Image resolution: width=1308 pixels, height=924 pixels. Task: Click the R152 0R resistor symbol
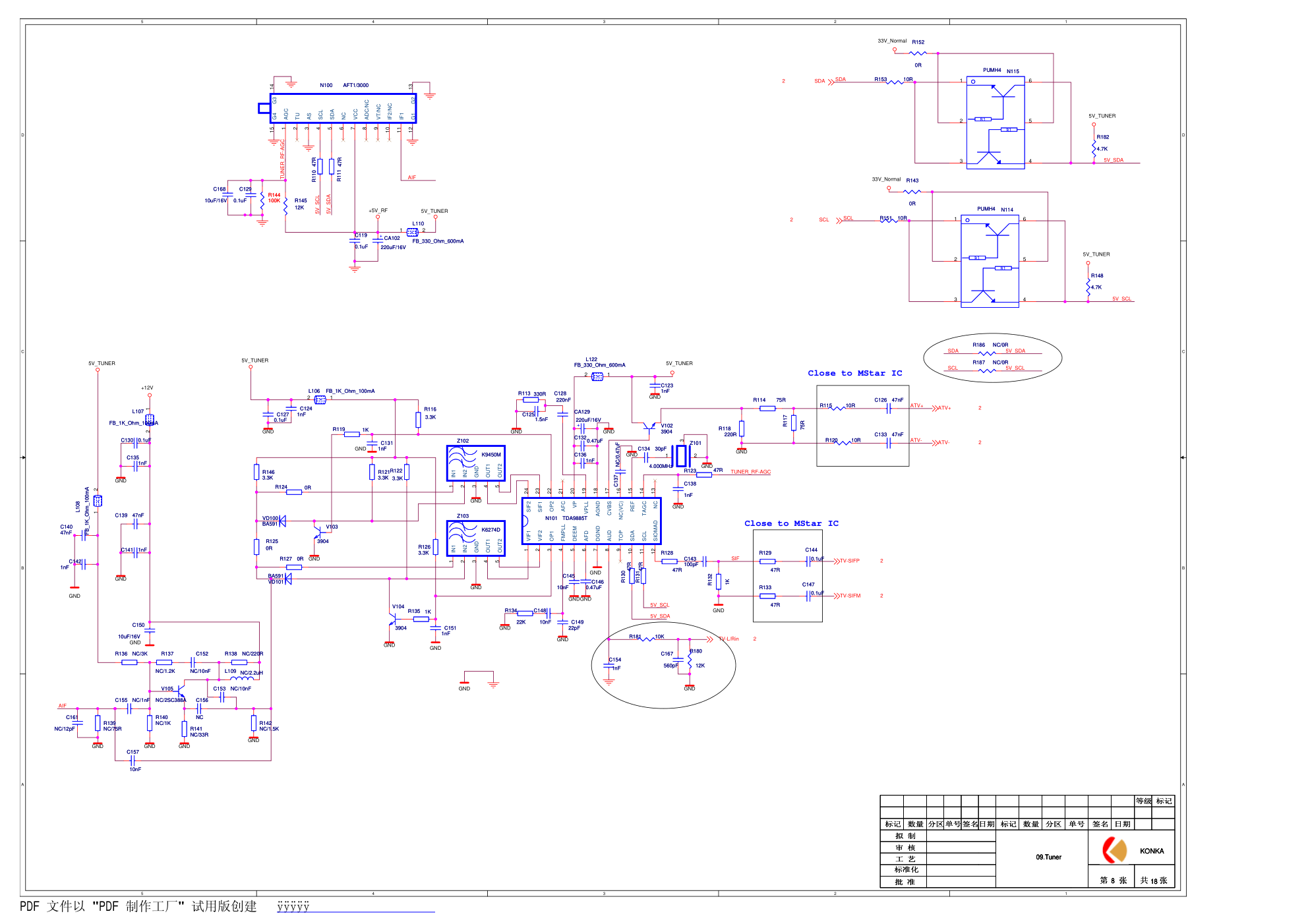[x=918, y=53]
